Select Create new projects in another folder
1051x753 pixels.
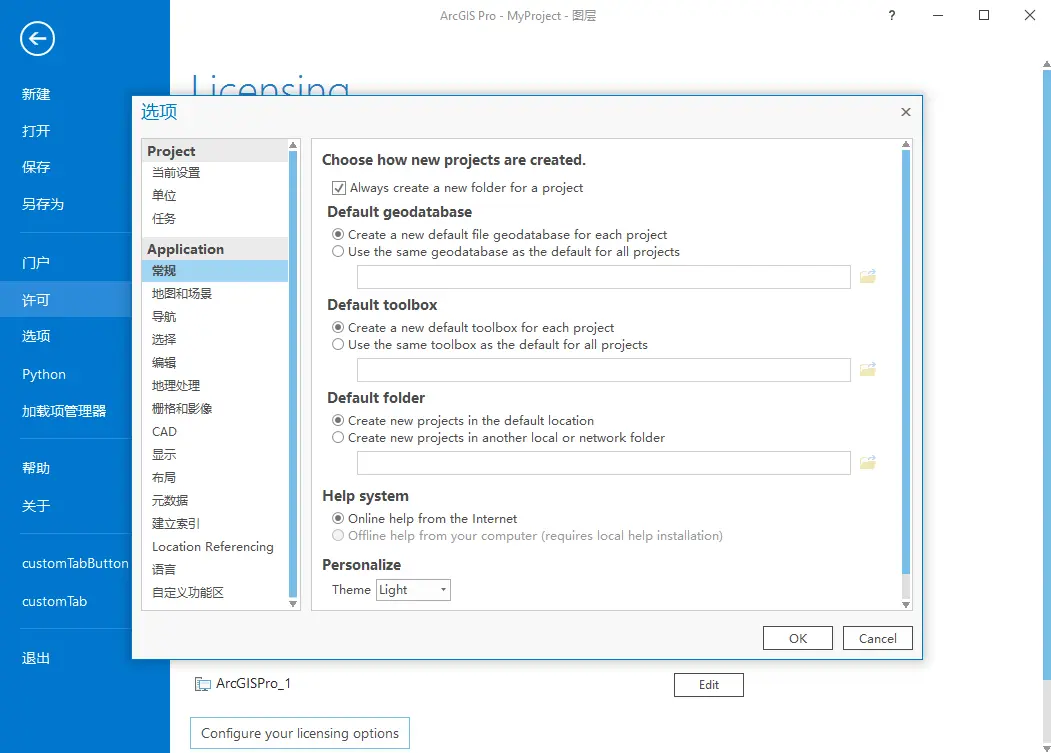tap(338, 437)
